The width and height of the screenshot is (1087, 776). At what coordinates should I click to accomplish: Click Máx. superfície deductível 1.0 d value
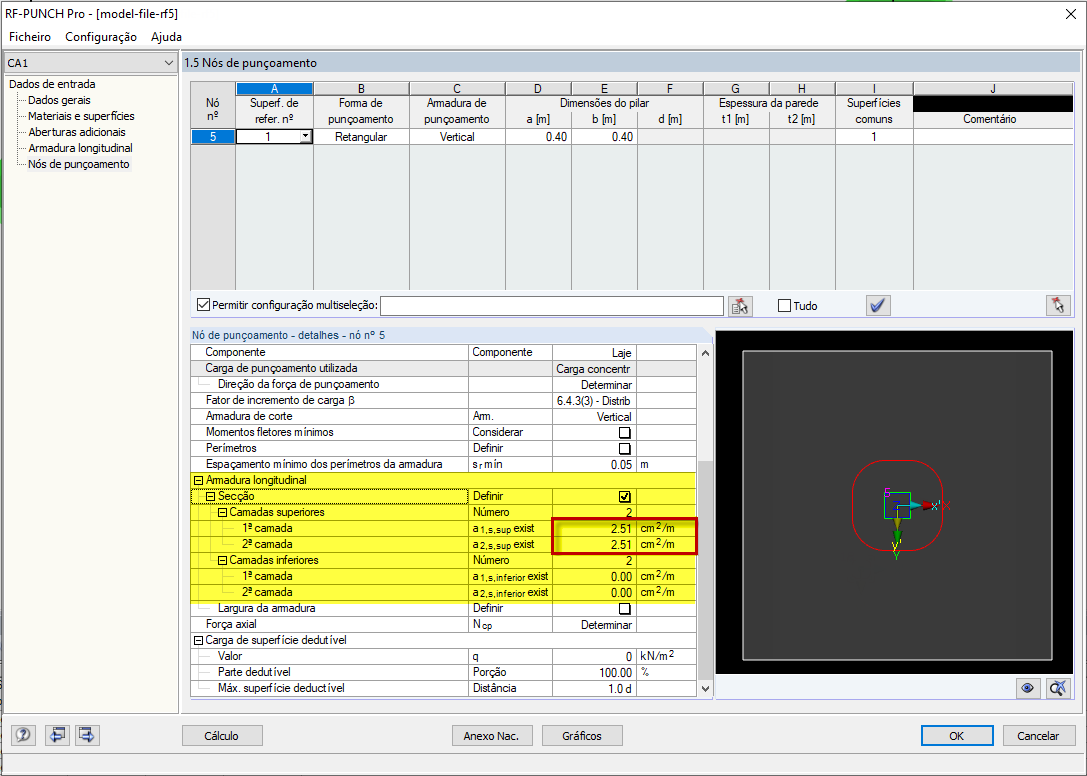coord(595,689)
